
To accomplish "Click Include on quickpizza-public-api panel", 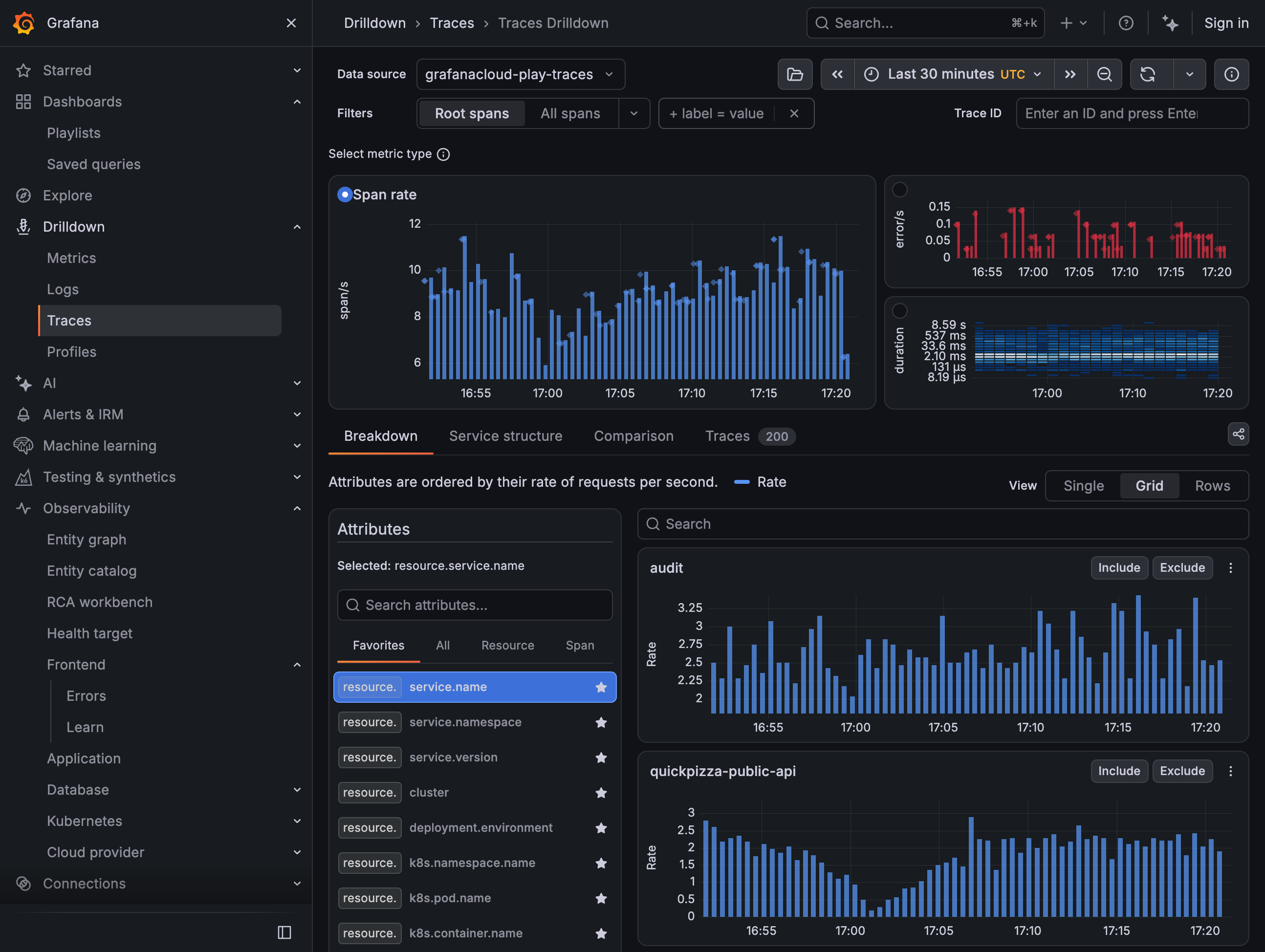I will [1118, 771].
